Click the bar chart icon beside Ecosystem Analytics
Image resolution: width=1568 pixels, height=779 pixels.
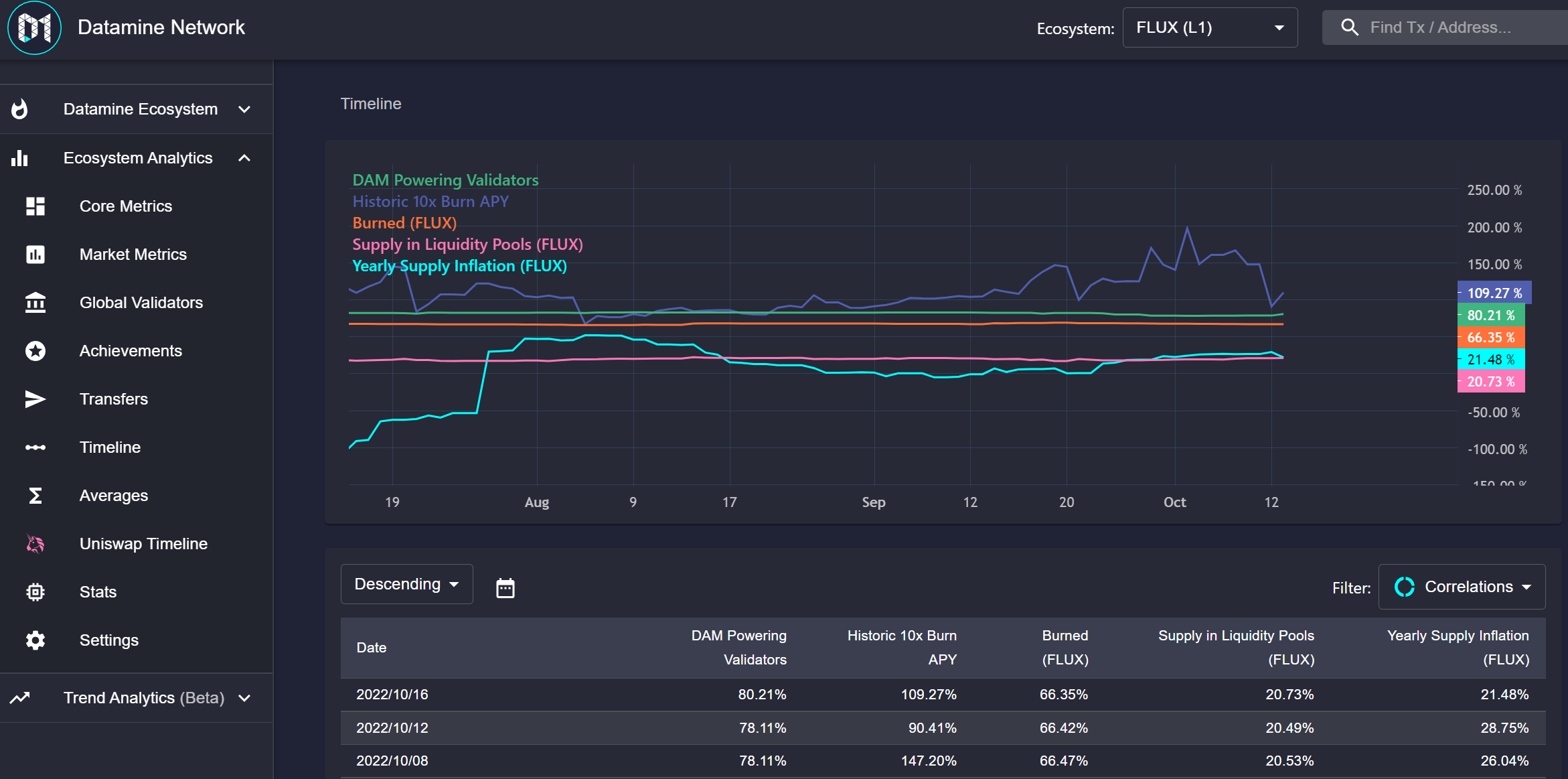[x=20, y=158]
